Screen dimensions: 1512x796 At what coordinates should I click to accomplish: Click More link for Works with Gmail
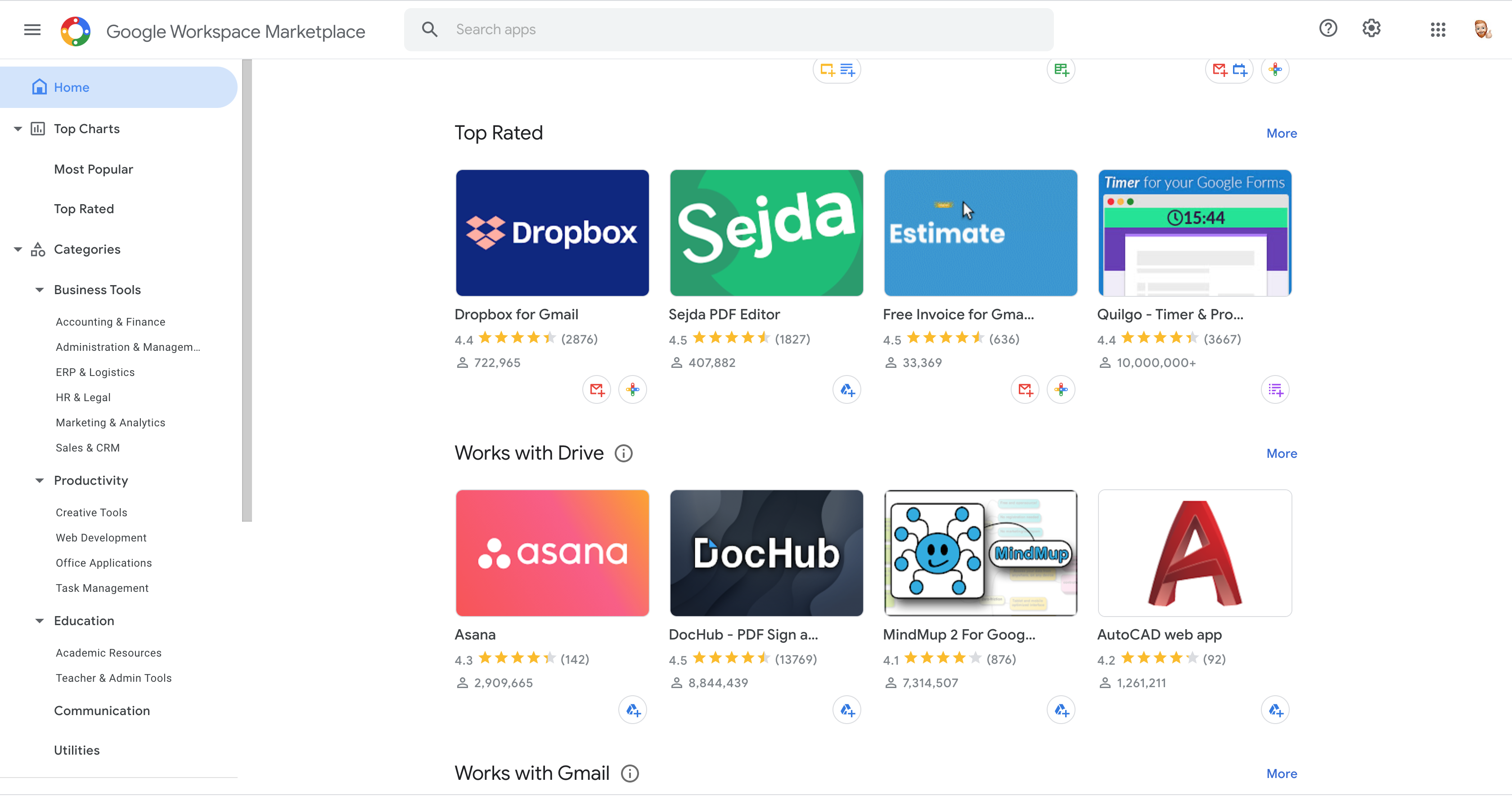point(1281,774)
